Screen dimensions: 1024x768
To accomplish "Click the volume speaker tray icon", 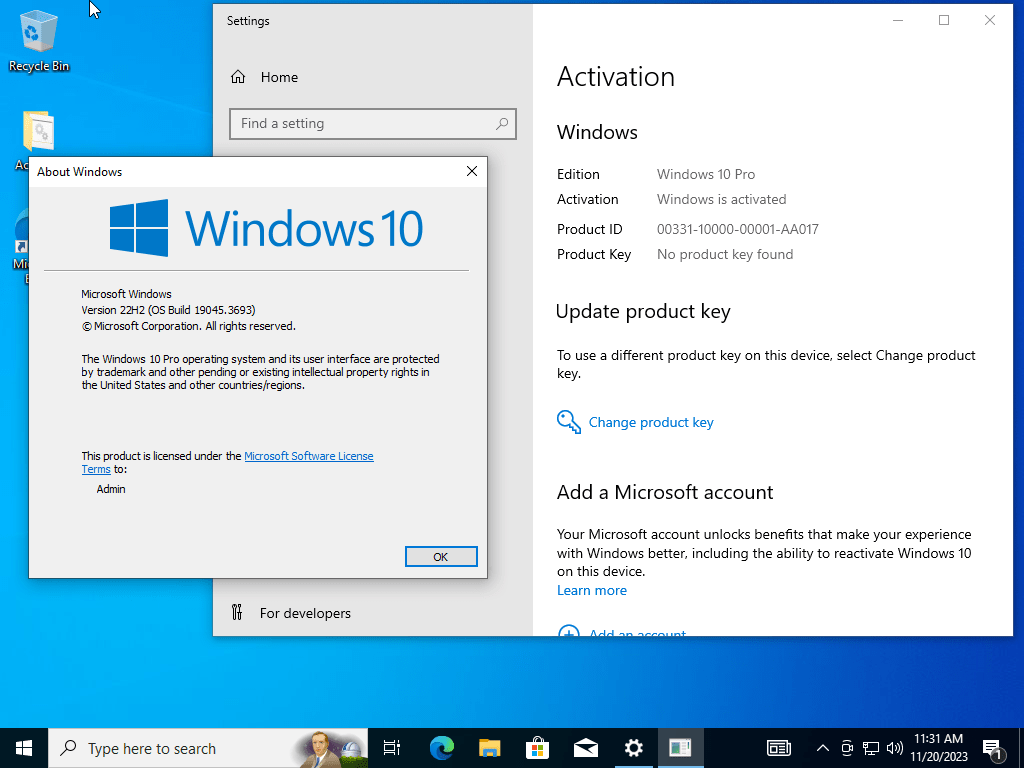I will coord(895,748).
